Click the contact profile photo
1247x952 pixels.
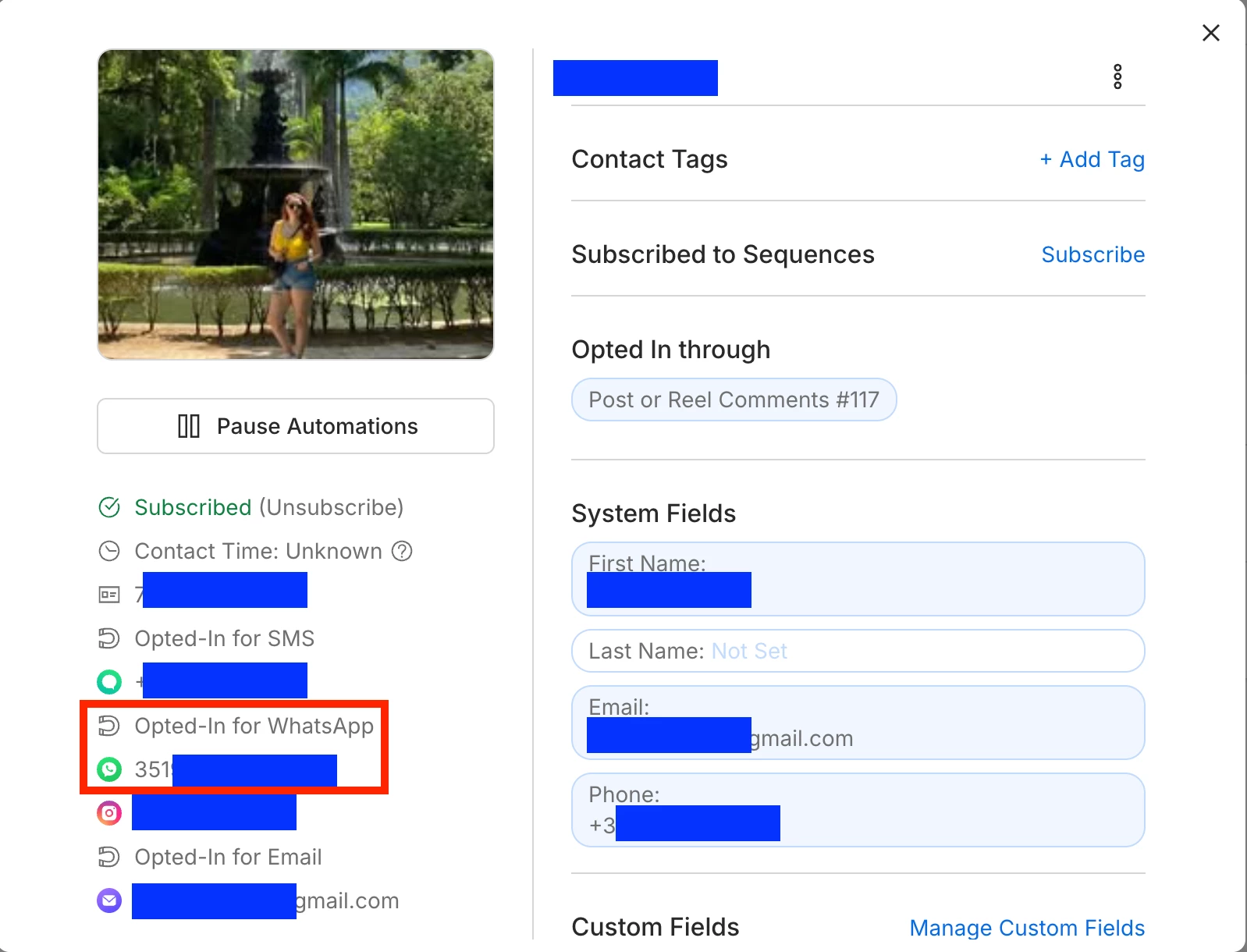[x=296, y=204]
